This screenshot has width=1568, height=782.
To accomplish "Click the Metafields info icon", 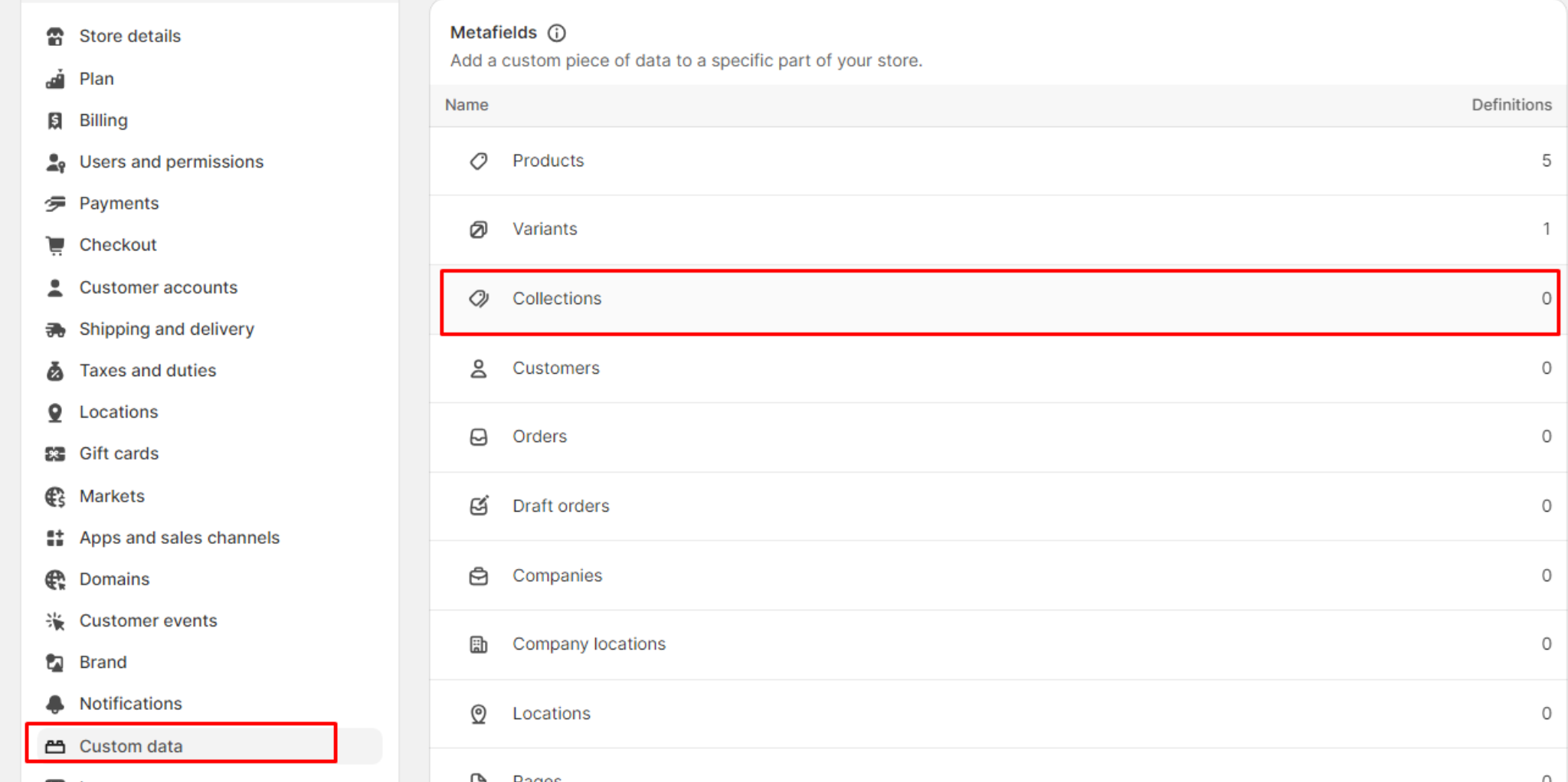I will pyautogui.click(x=557, y=33).
